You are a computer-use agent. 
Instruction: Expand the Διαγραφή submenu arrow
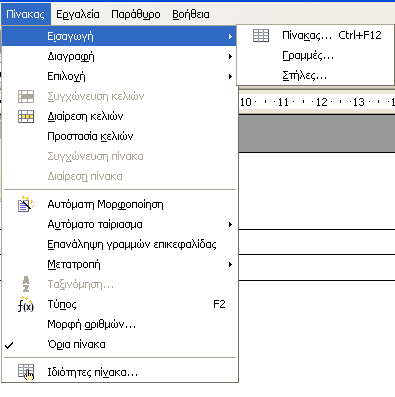(230, 57)
